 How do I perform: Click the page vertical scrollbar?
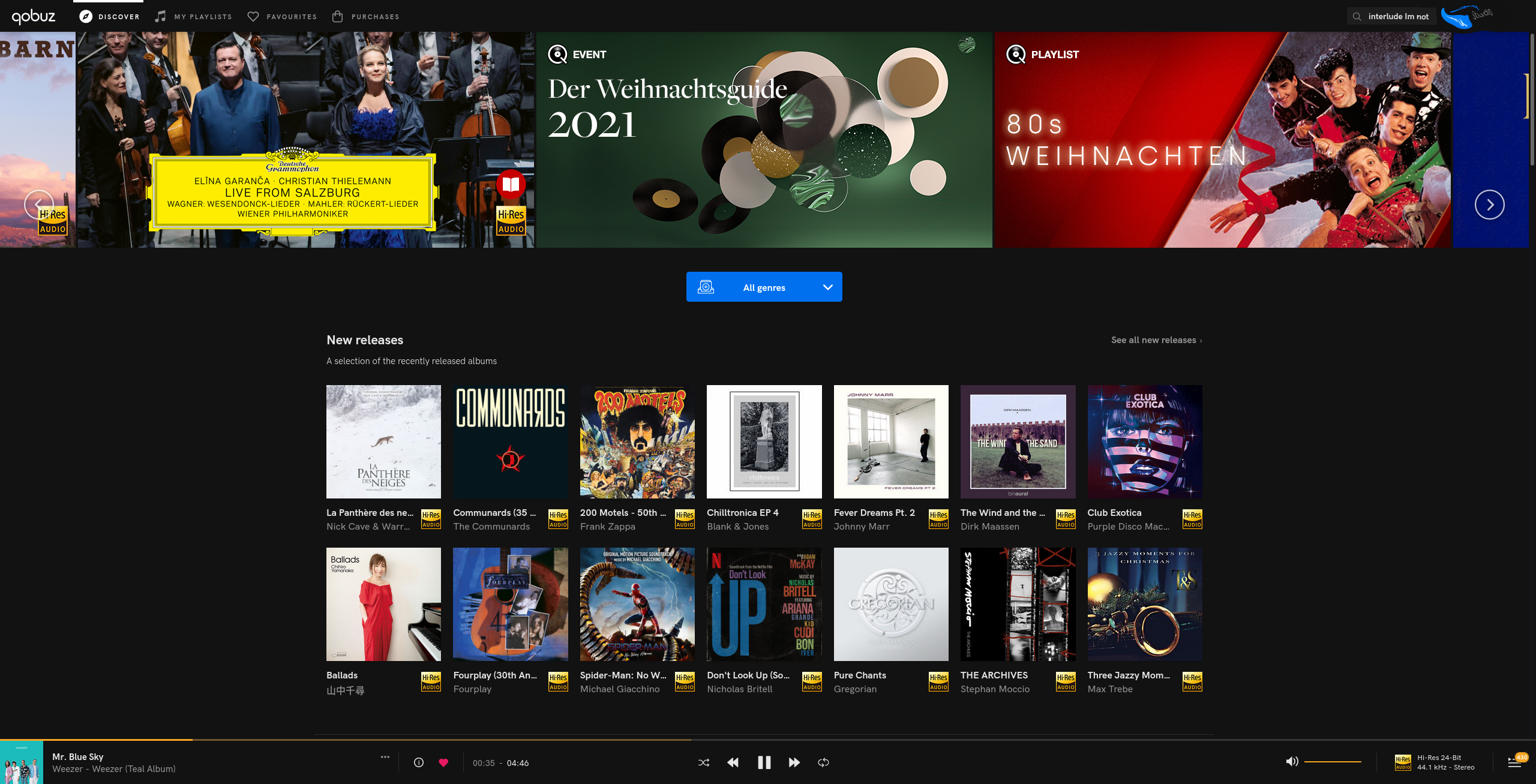click(x=1532, y=100)
